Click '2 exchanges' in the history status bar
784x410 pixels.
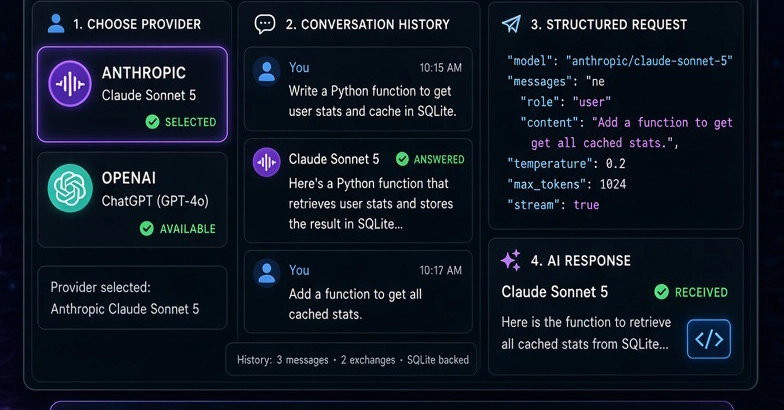coord(368,360)
